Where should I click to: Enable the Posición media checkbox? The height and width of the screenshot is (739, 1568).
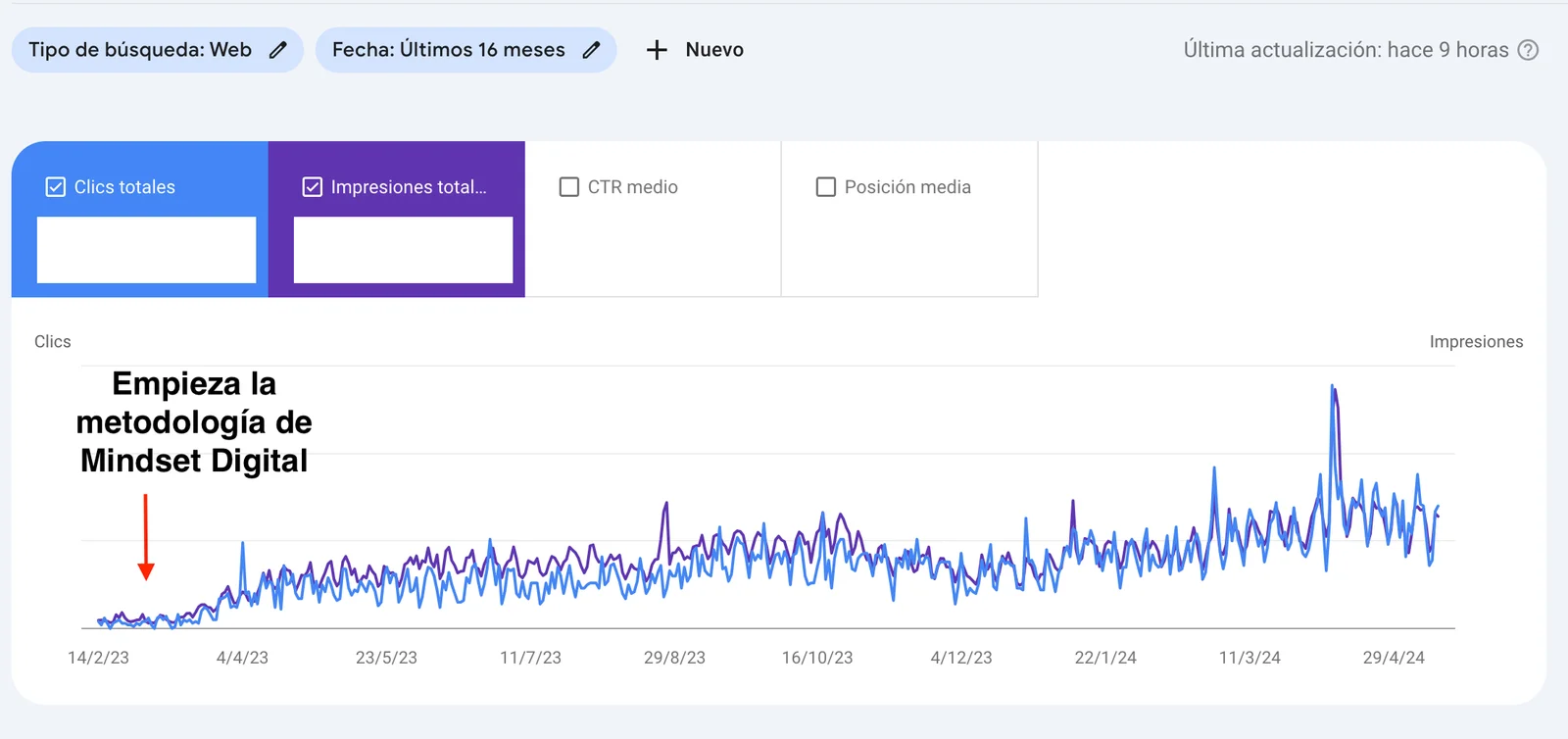coord(826,187)
